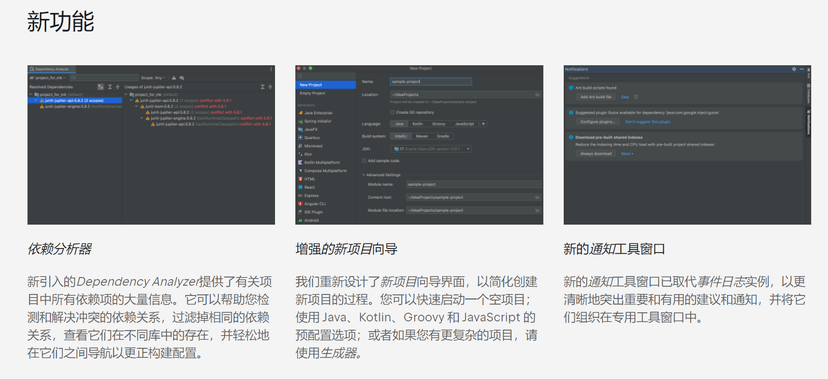The image size is (828, 379).
Task: Click the Kotlin Multiplatform generator icon
Action: click(x=299, y=163)
